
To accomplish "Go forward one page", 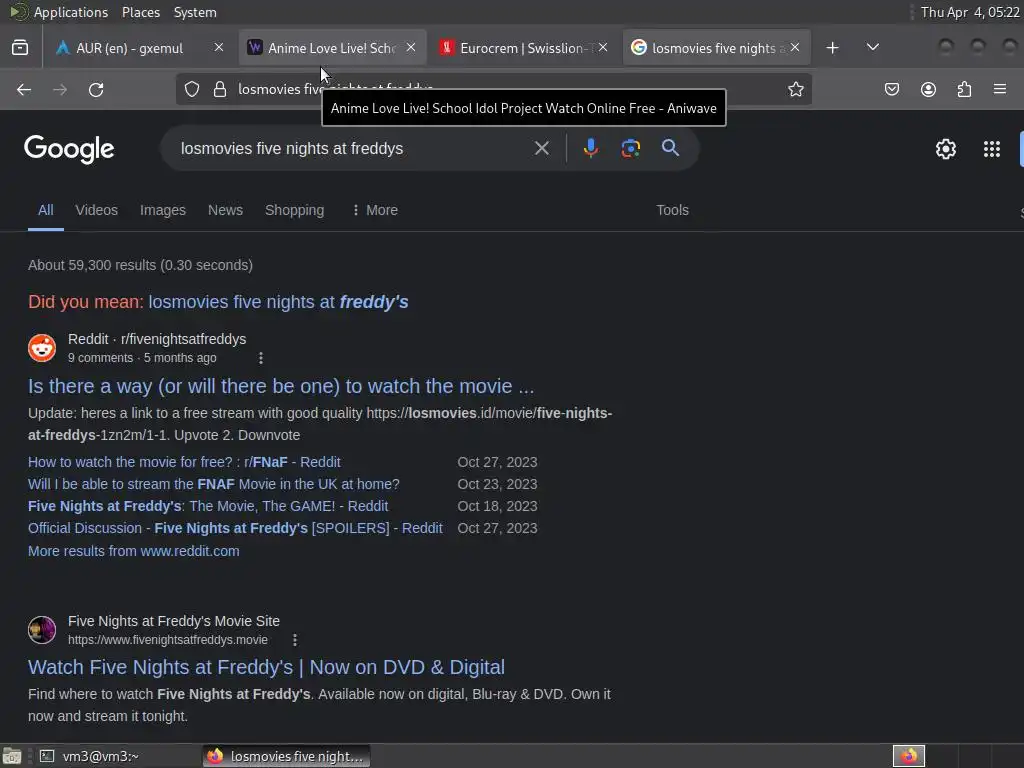I will (x=59, y=89).
